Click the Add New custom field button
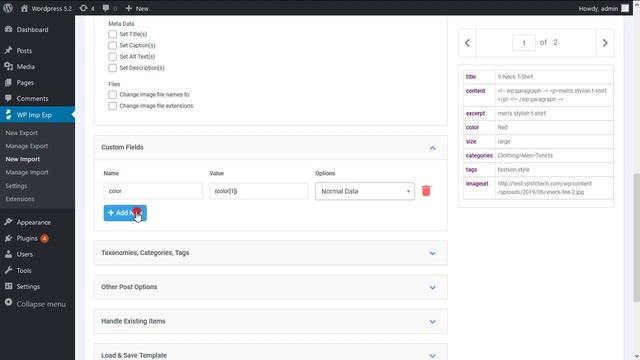640x360 pixels. 125,213
